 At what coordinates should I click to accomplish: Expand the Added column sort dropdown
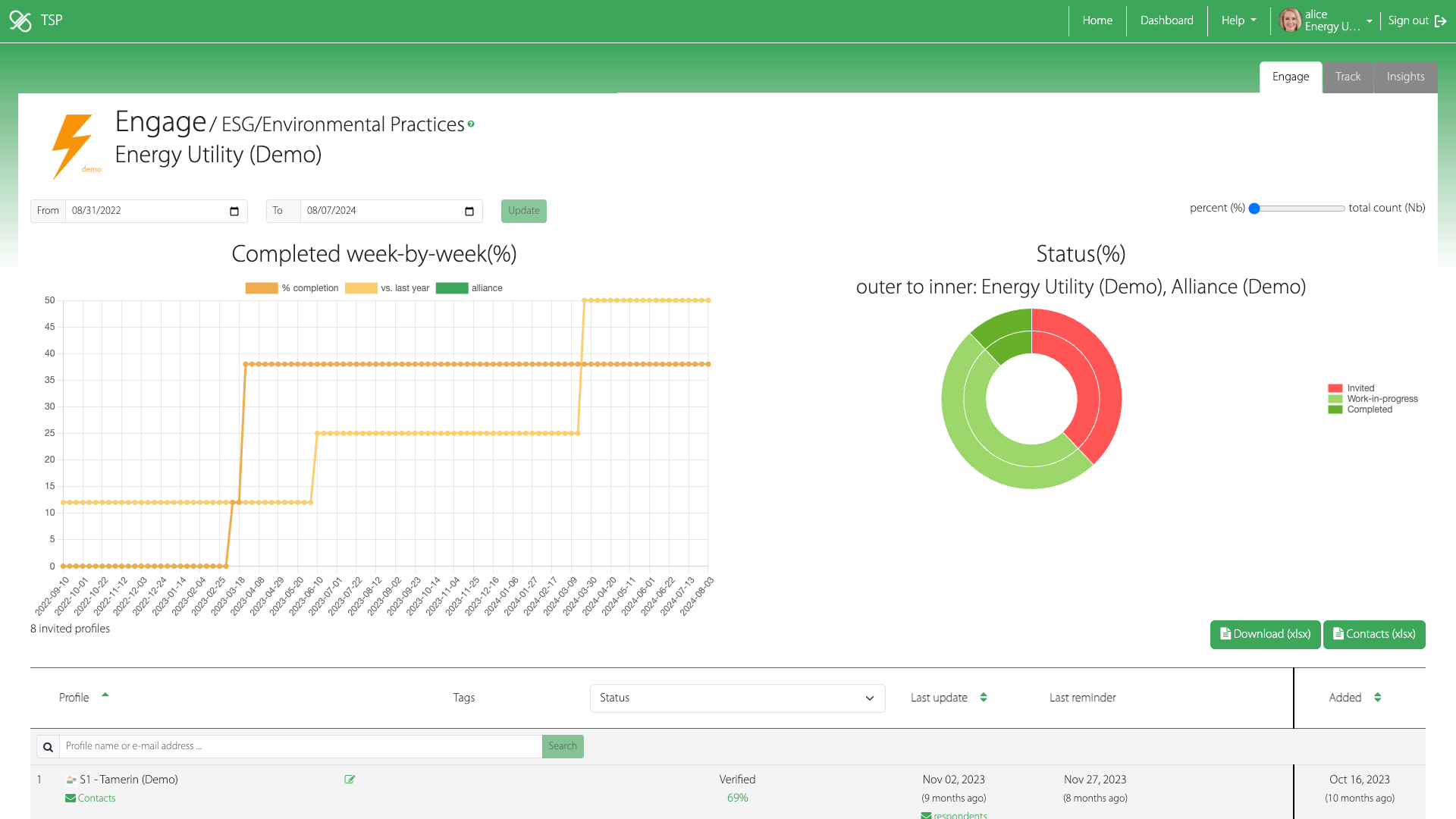1378,697
